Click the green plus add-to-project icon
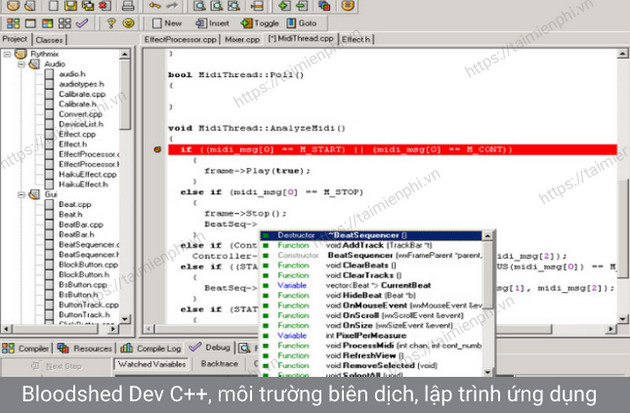Screen dimensions: 630x413 284,5
